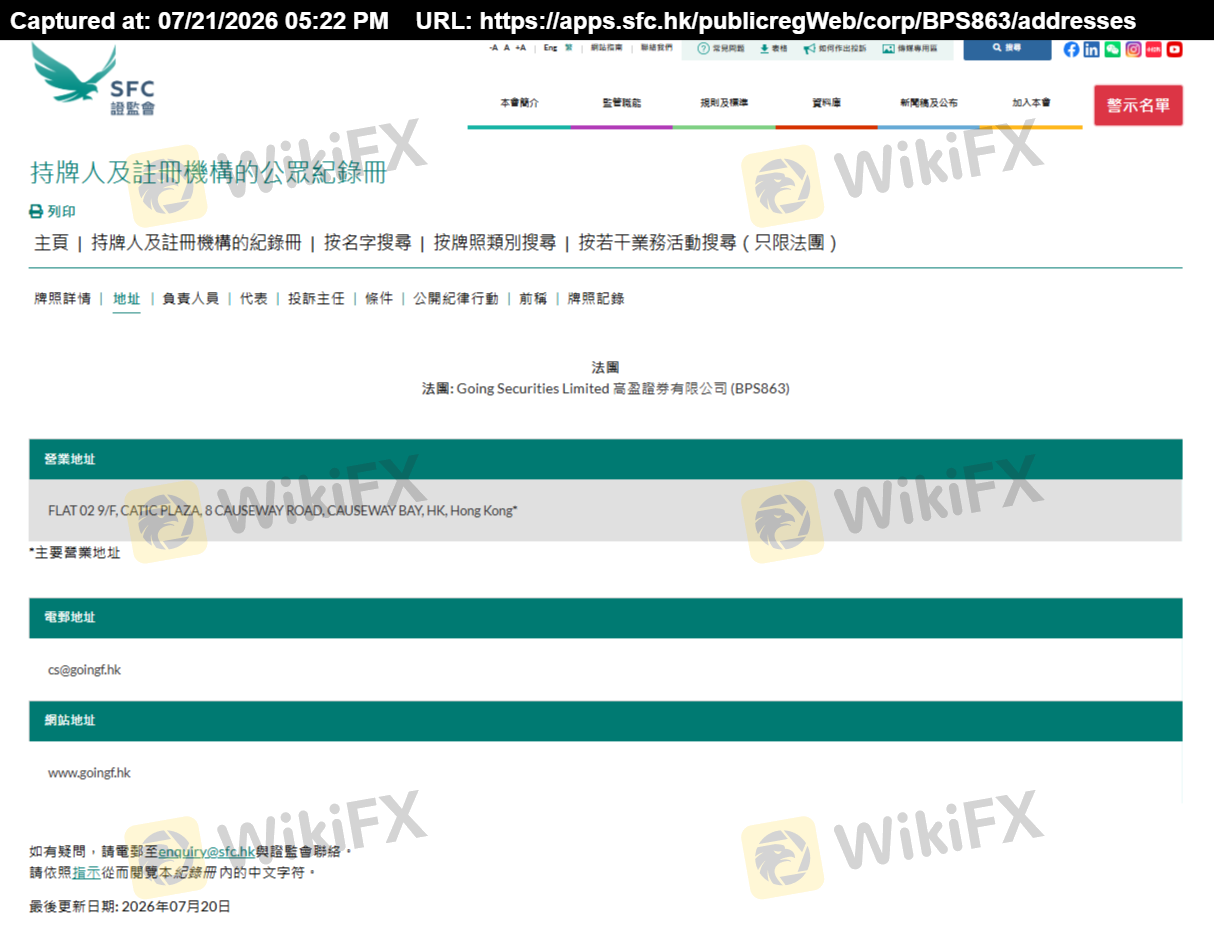1214x926 pixels.
Task: Open the 指示 instructions link
Action: point(86,872)
